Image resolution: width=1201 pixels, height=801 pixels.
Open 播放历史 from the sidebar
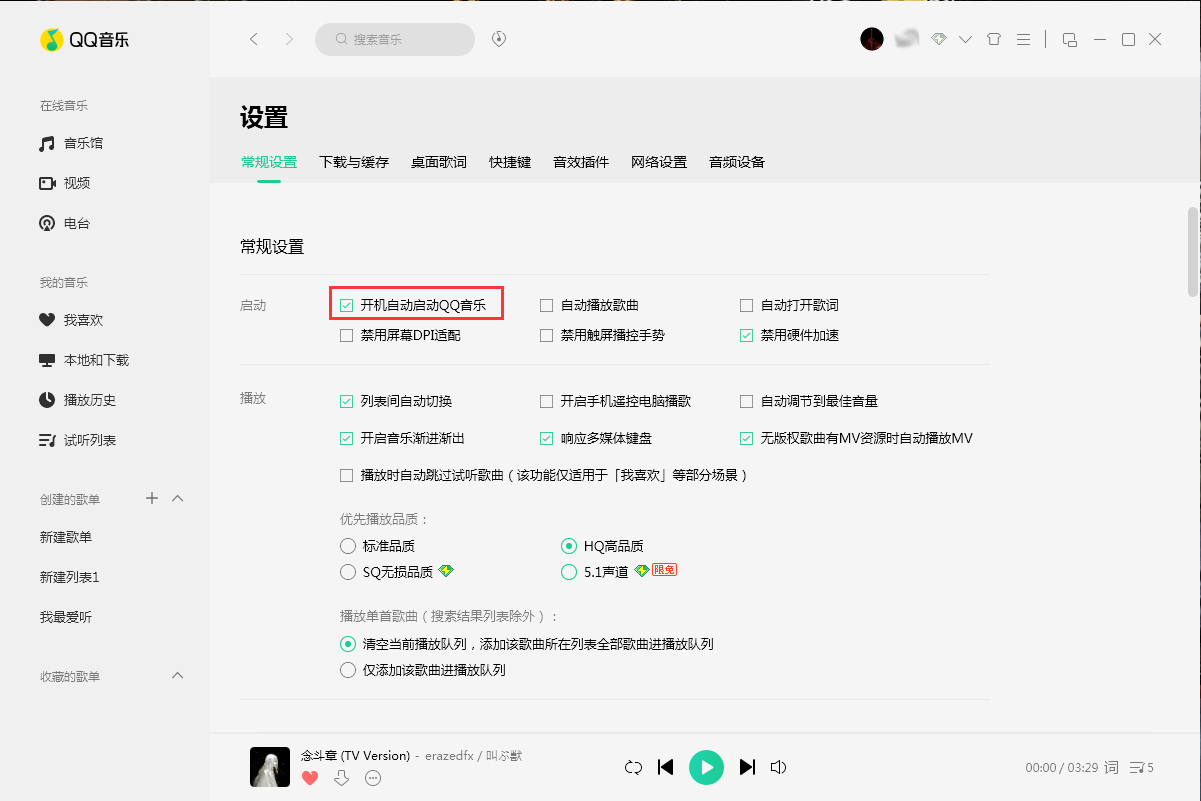point(86,399)
